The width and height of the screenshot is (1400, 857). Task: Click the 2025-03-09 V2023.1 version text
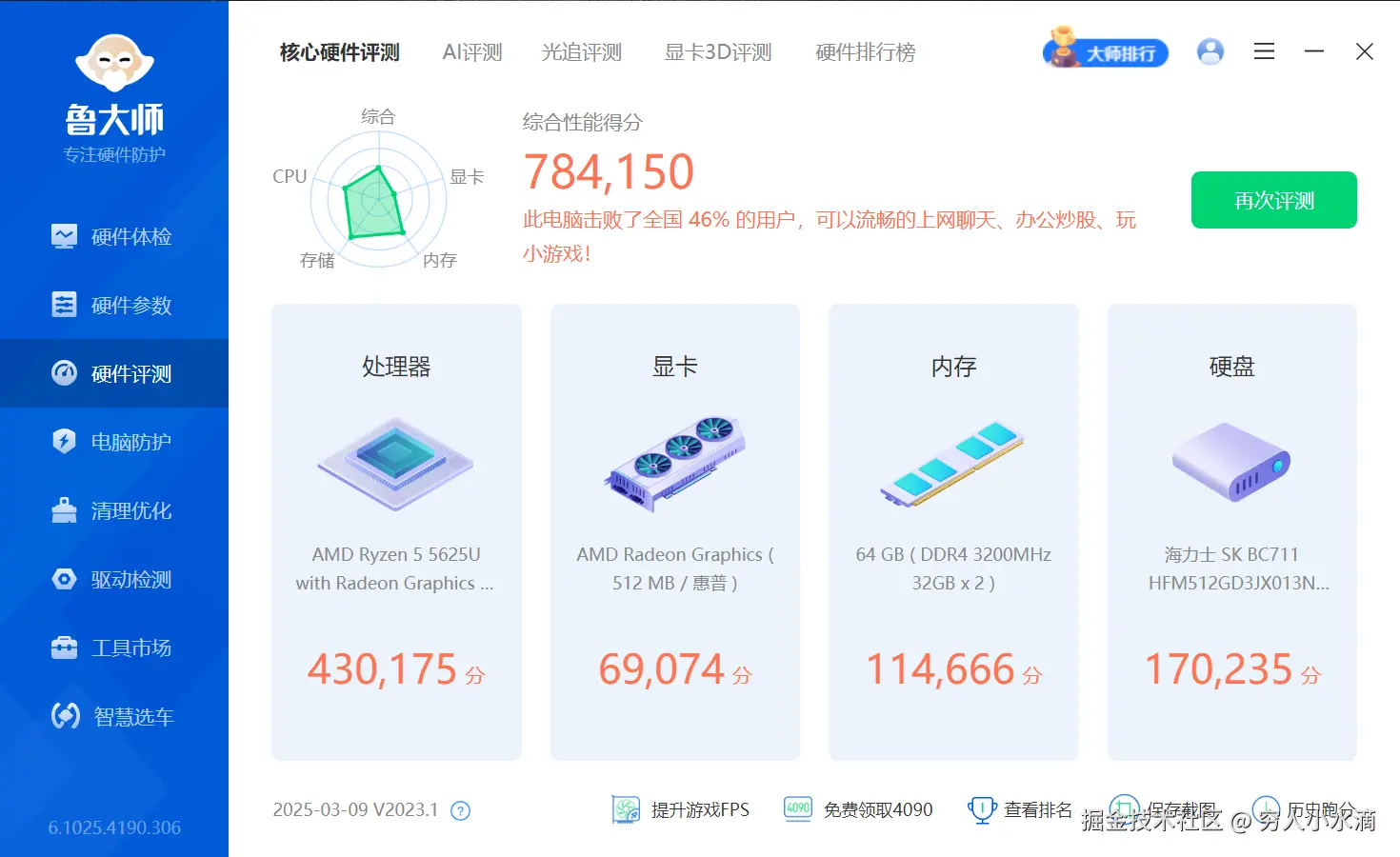[355, 810]
